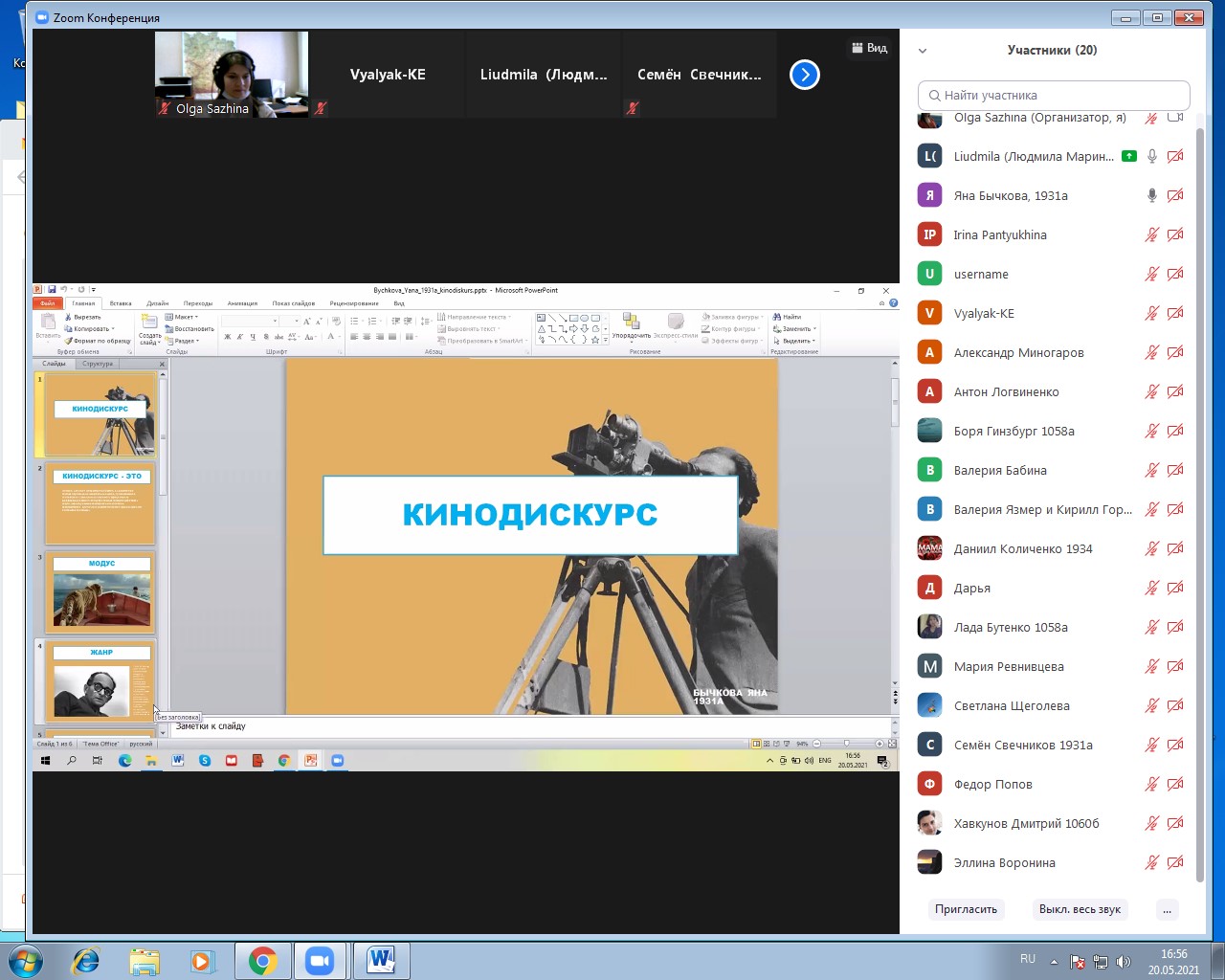Click PowerPoint icon on shared screen taskbar

(x=310, y=761)
